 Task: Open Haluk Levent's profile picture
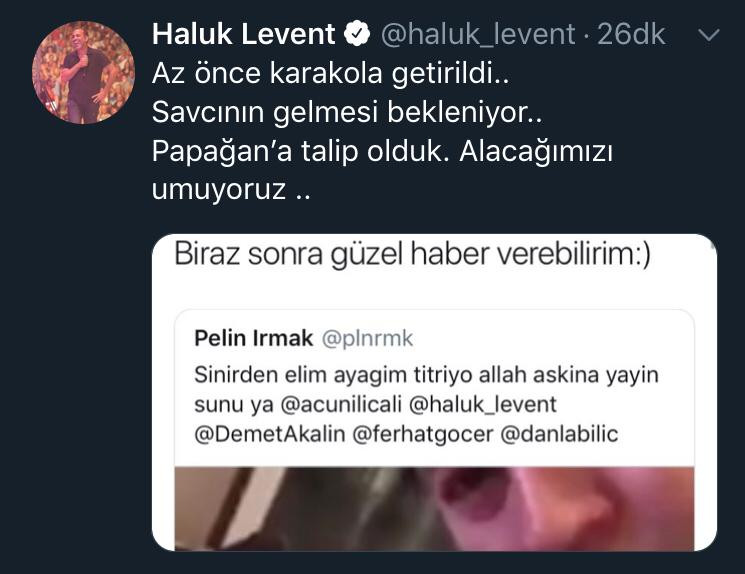pyautogui.click(x=83, y=72)
